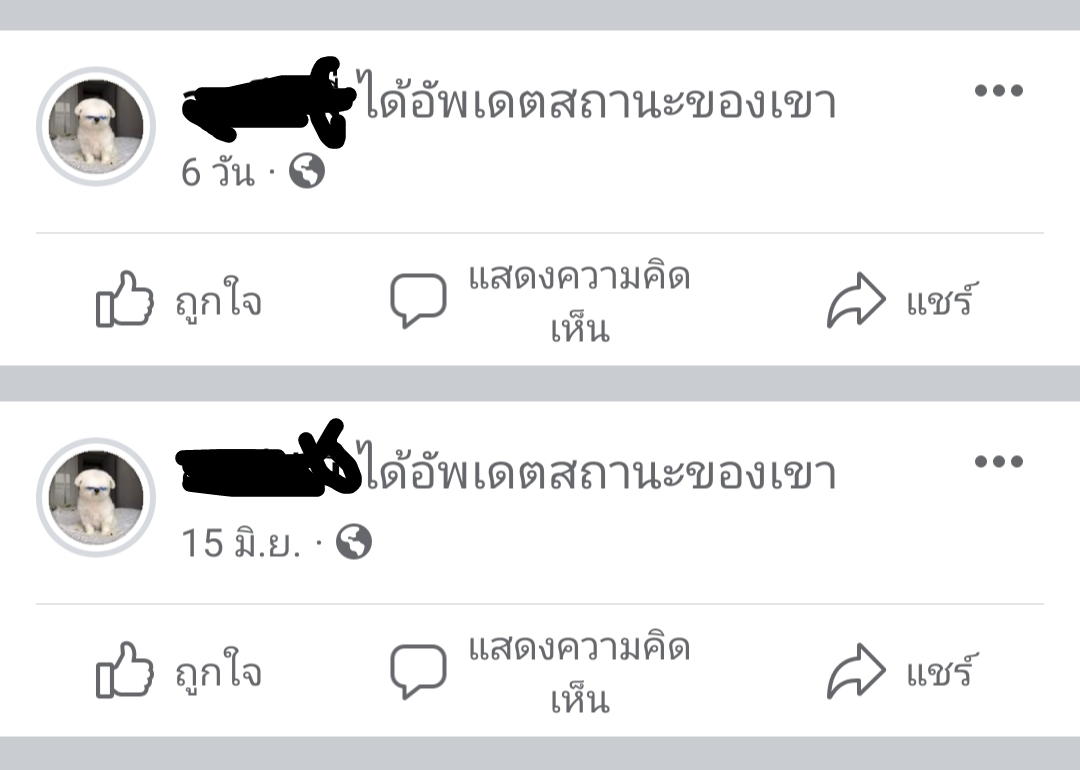Screen dimensions: 1080x770
Task: Click แชร์ label on 6 วัน post
Action: (x=942, y=299)
